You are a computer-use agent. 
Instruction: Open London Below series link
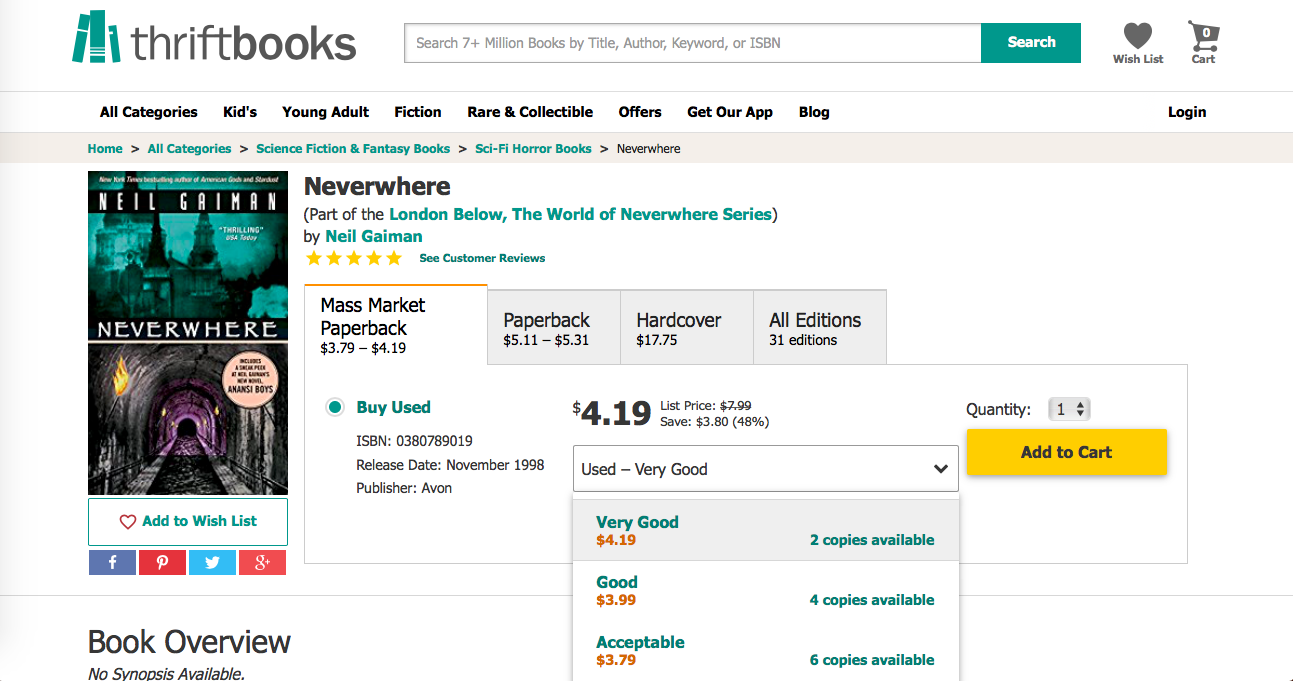tap(580, 214)
